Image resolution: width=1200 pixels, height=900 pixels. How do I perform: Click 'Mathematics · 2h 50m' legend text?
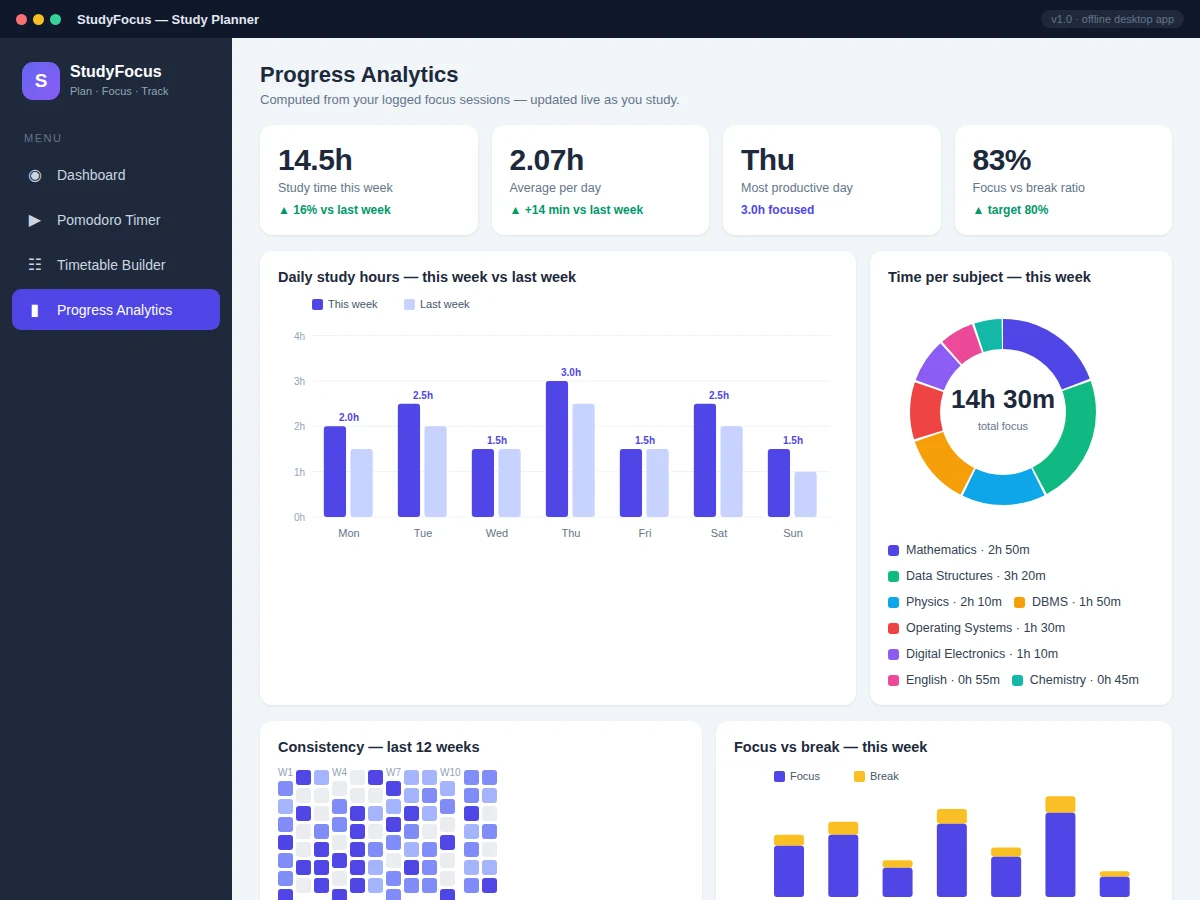pos(967,550)
